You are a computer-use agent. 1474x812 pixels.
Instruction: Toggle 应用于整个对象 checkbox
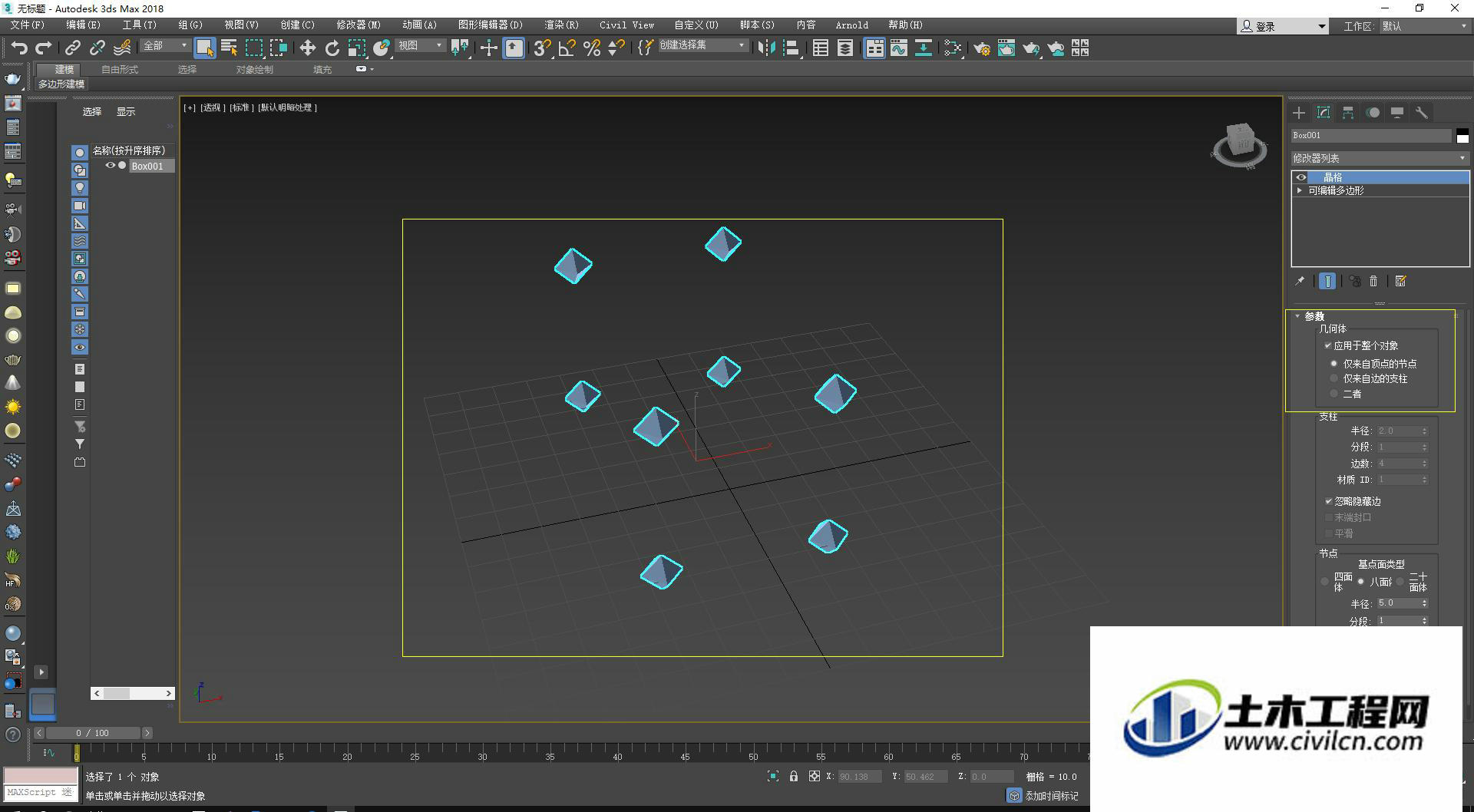pos(1328,345)
